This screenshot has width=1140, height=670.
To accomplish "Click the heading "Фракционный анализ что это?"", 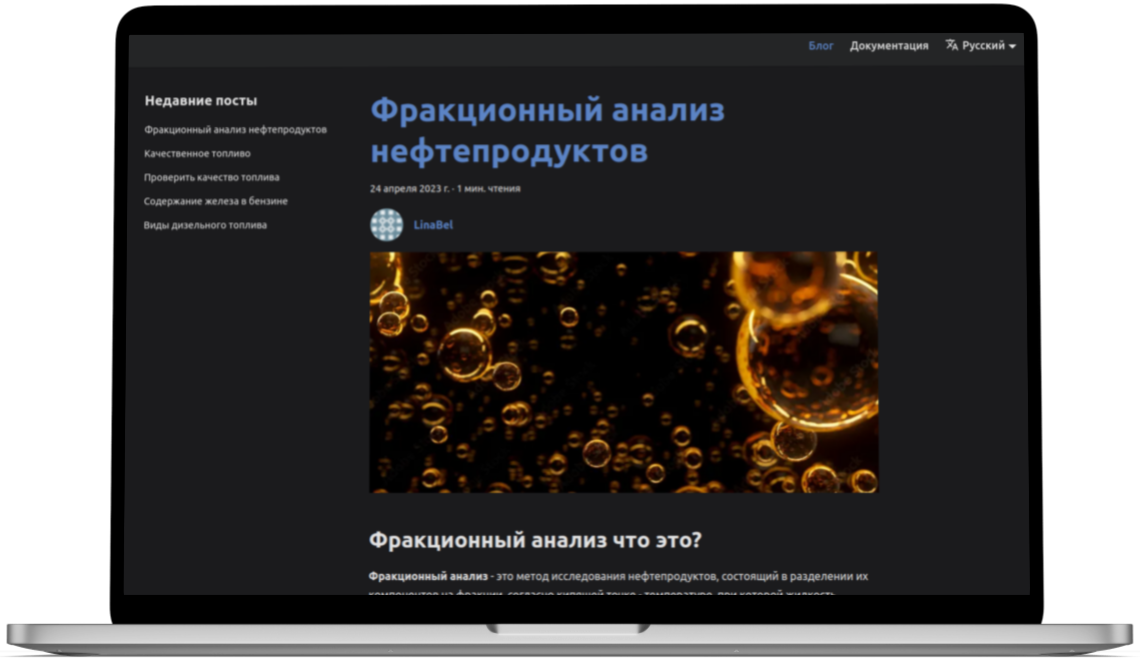I will tap(537, 538).
